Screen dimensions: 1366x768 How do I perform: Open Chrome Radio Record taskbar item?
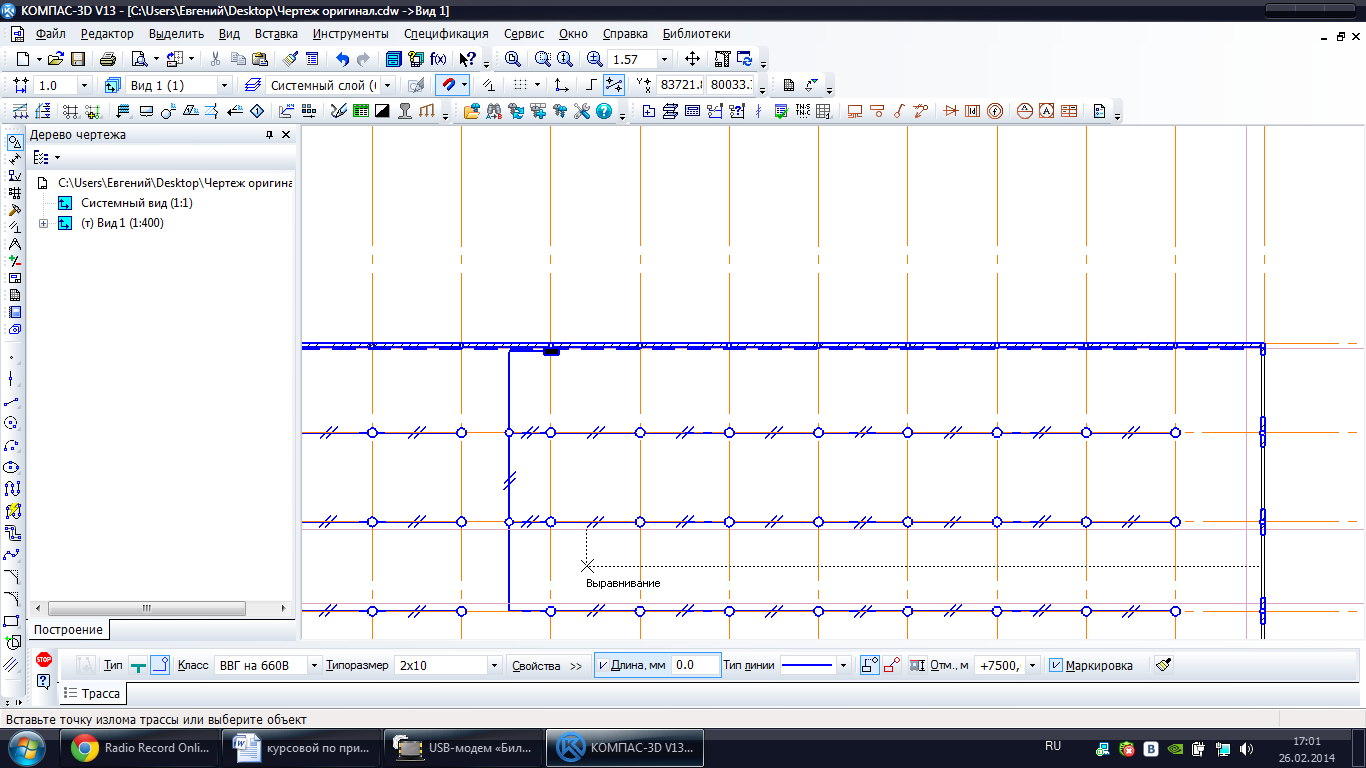pyautogui.click(x=139, y=748)
